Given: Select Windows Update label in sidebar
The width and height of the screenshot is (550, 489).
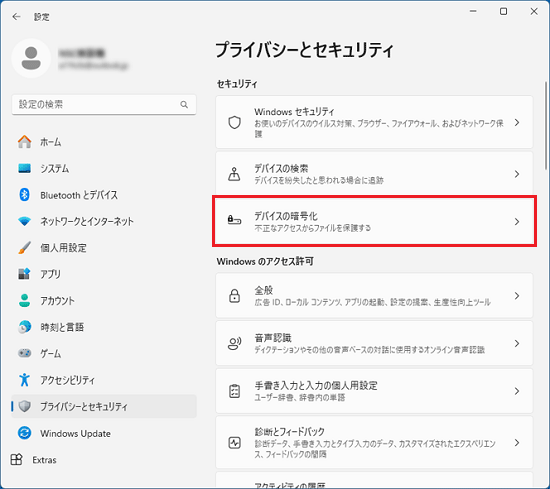Looking at the screenshot, I should point(75,434).
